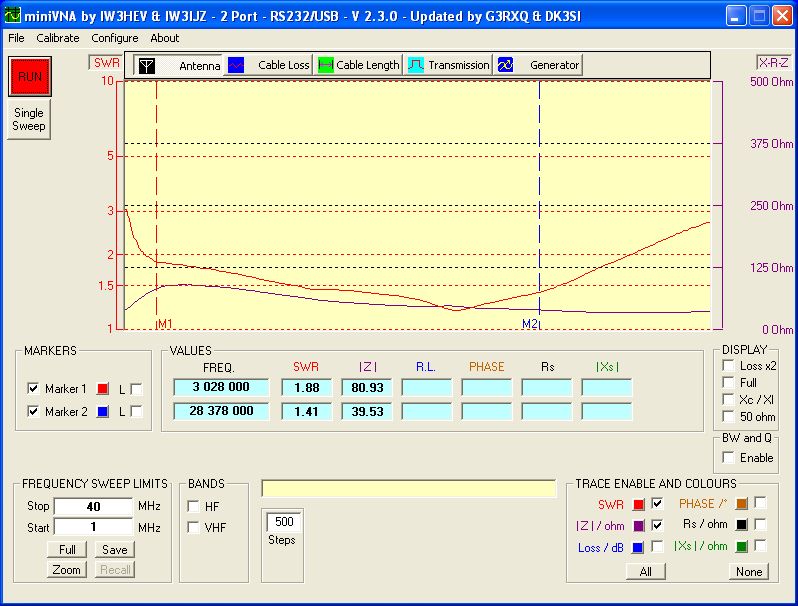Click the |Z| purple colour swatch
The height and width of the screenshot is (606, 798).
tap(637, 526)
